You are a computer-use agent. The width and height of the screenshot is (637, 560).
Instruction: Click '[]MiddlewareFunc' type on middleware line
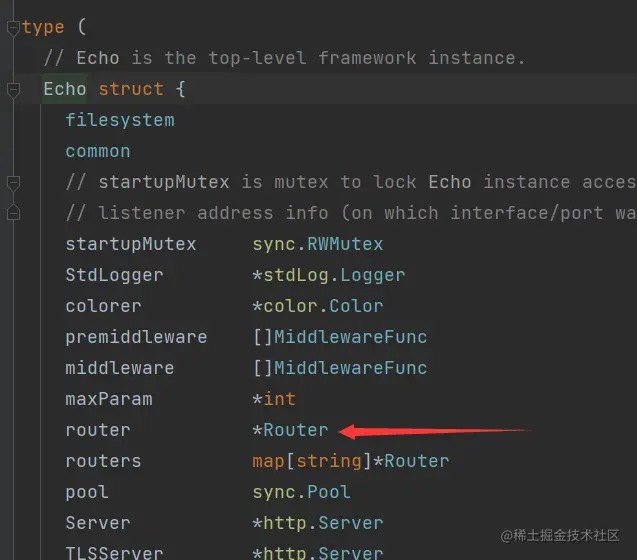[340, 368]
